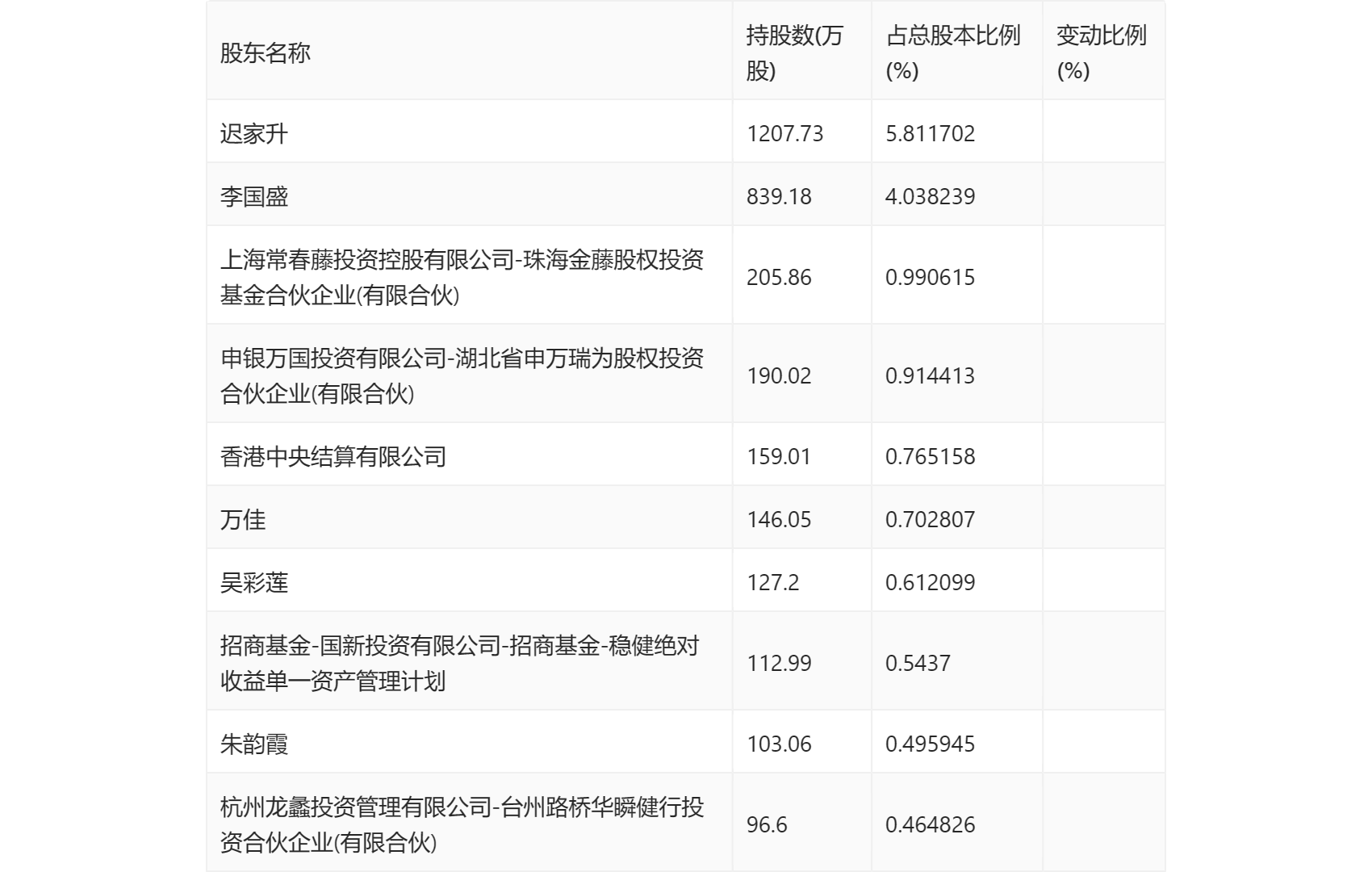Select shareholder 香港中央结算有限公司

point(333,456)
